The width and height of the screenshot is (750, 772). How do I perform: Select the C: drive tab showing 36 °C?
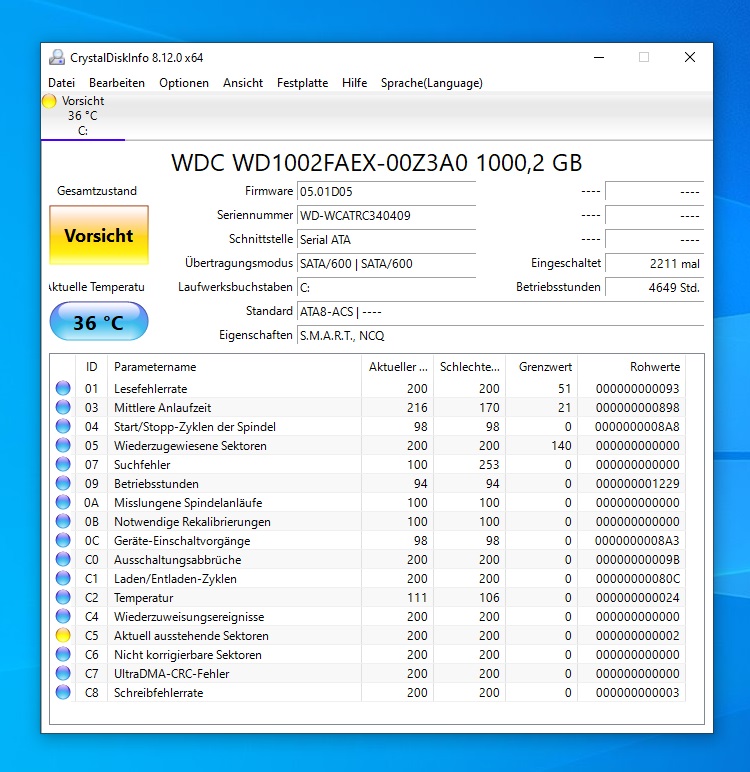pyautogui.click(x=83, y=116)
